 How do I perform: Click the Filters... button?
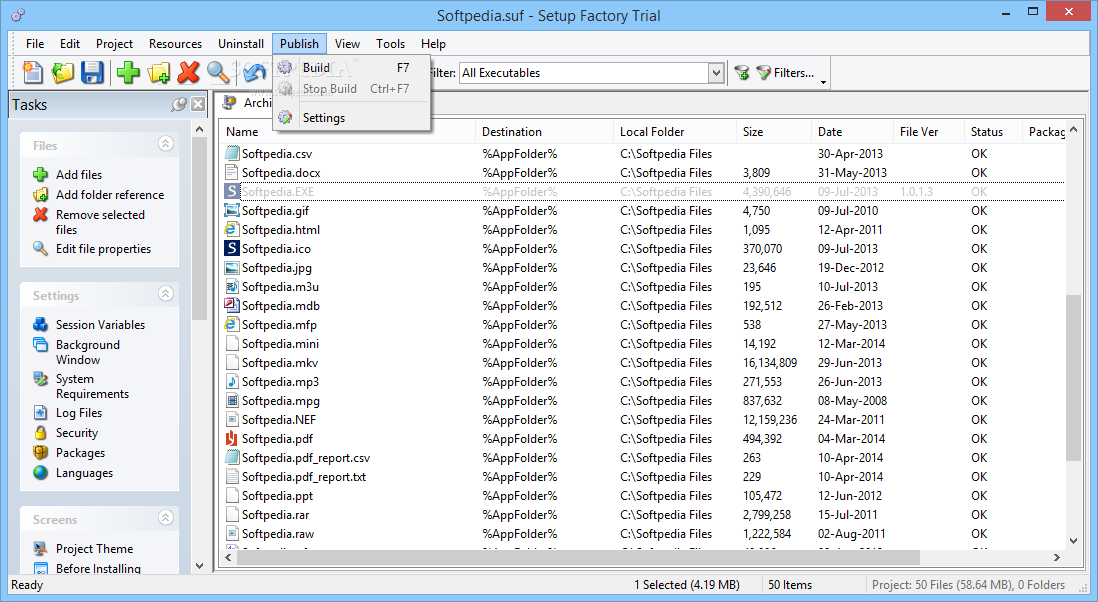(x=786, y=73)
